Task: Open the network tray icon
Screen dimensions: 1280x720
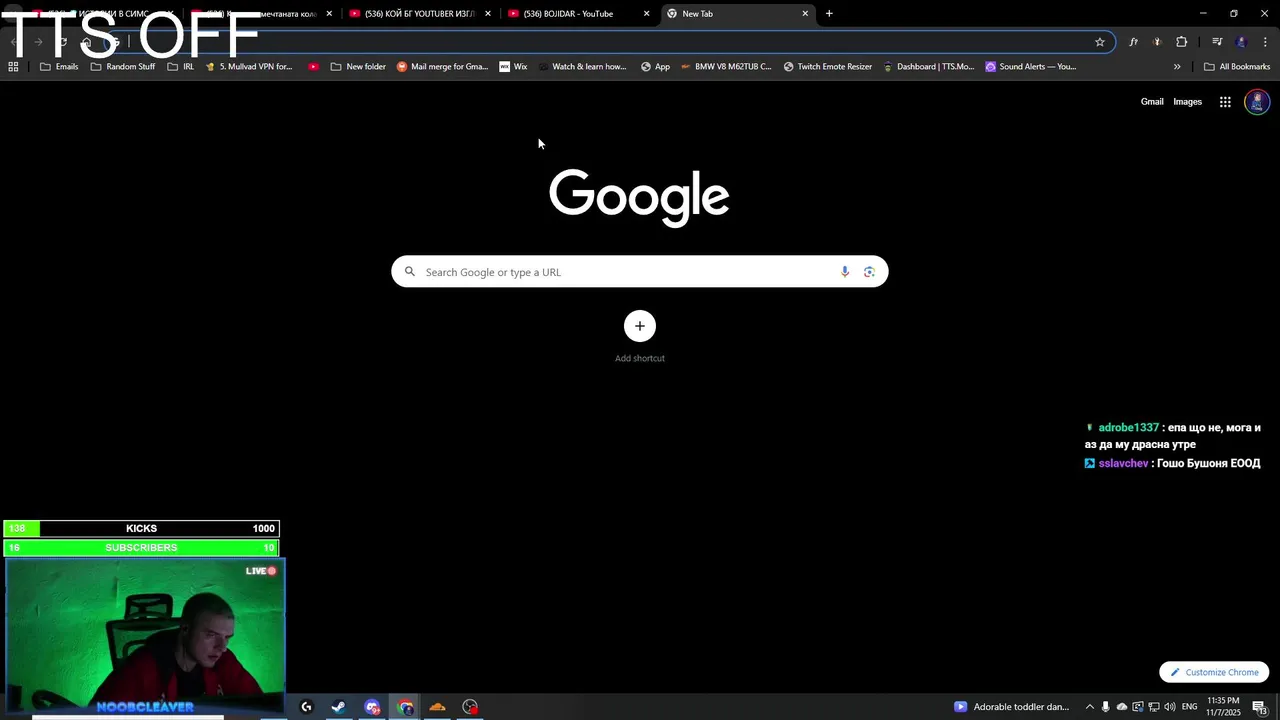Action: [x=1154, y=707]
